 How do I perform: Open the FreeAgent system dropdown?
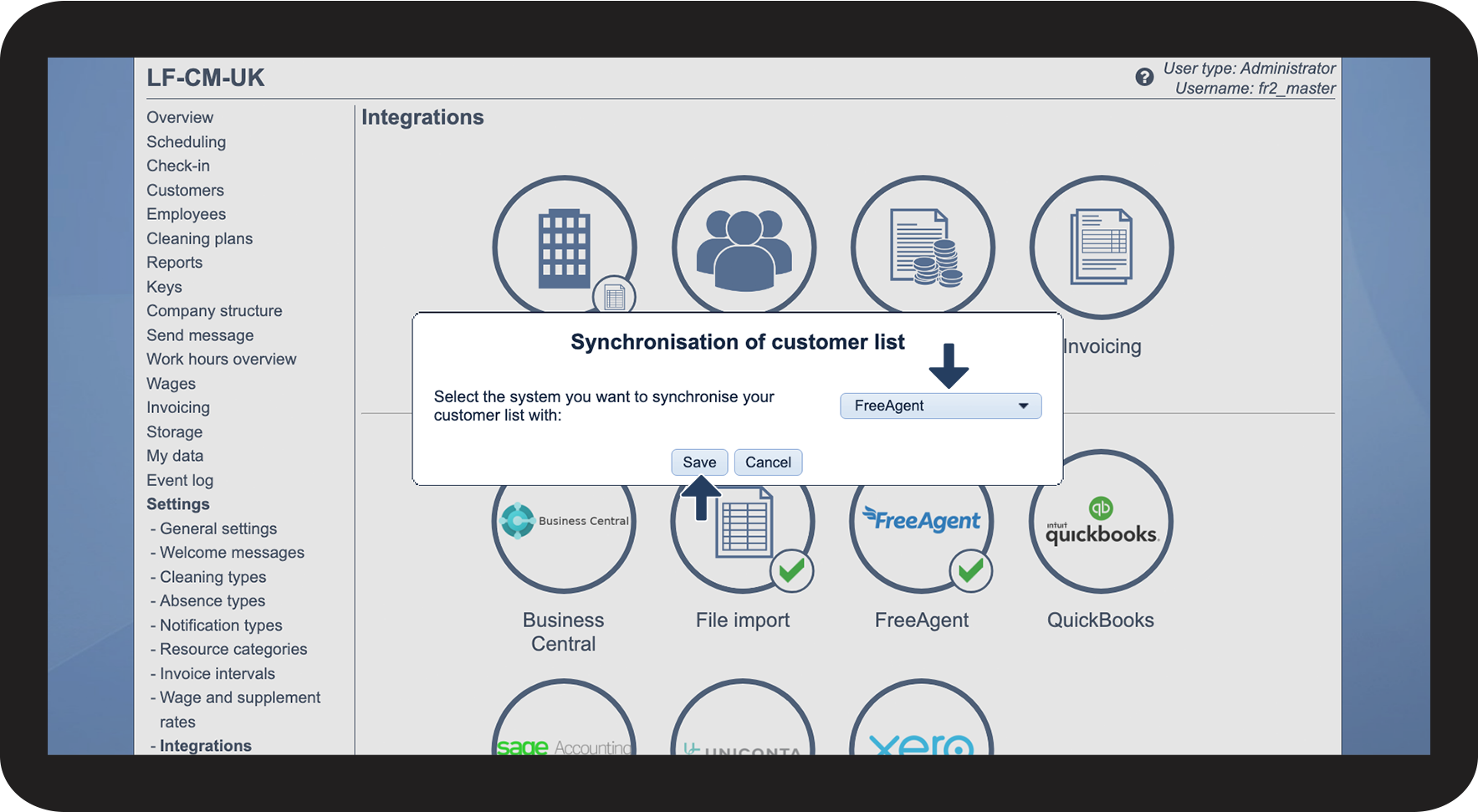point(941,406)
